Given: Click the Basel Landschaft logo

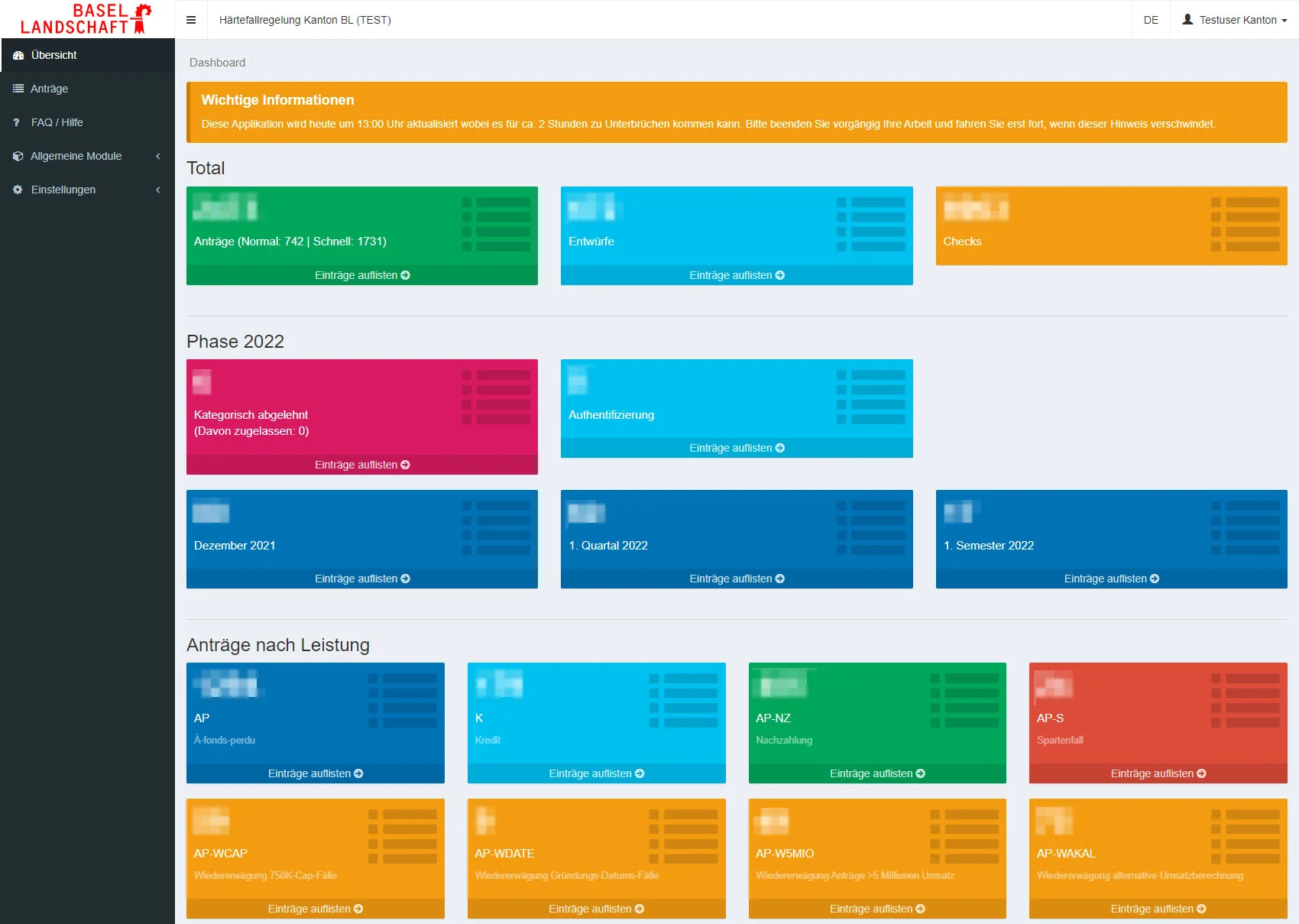Looking at the screenshot, I should point(86,19).
